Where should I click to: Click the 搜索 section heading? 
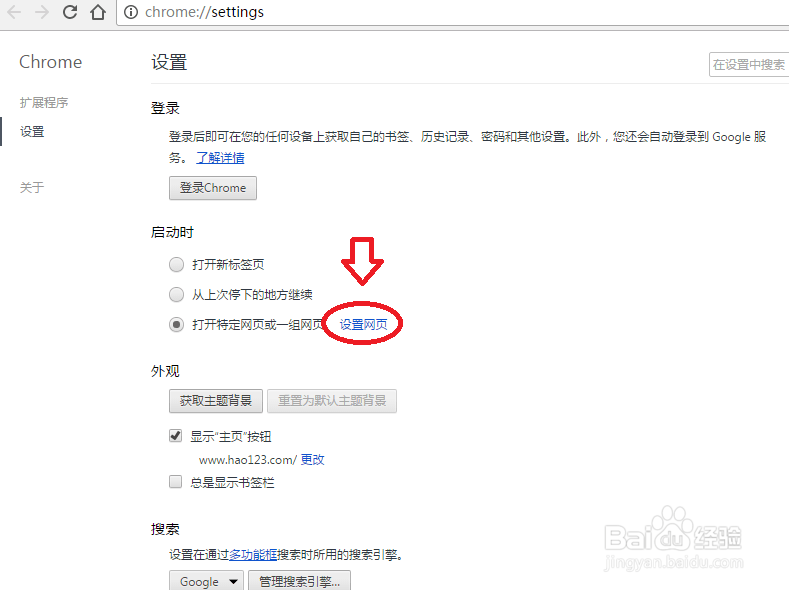(165, 529)
